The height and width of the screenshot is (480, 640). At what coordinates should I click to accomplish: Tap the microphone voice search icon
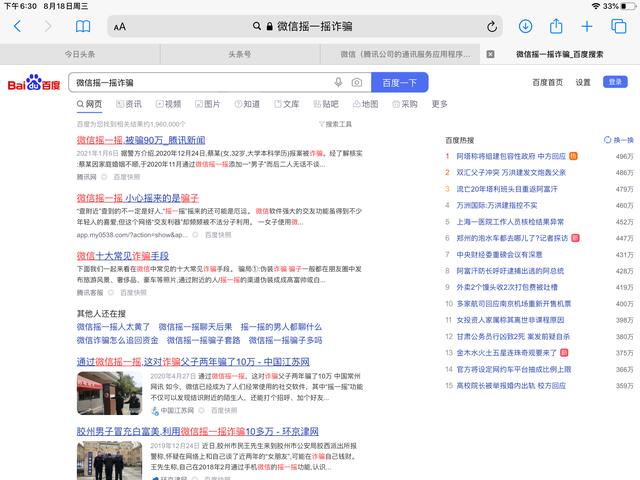click(338, 82)
